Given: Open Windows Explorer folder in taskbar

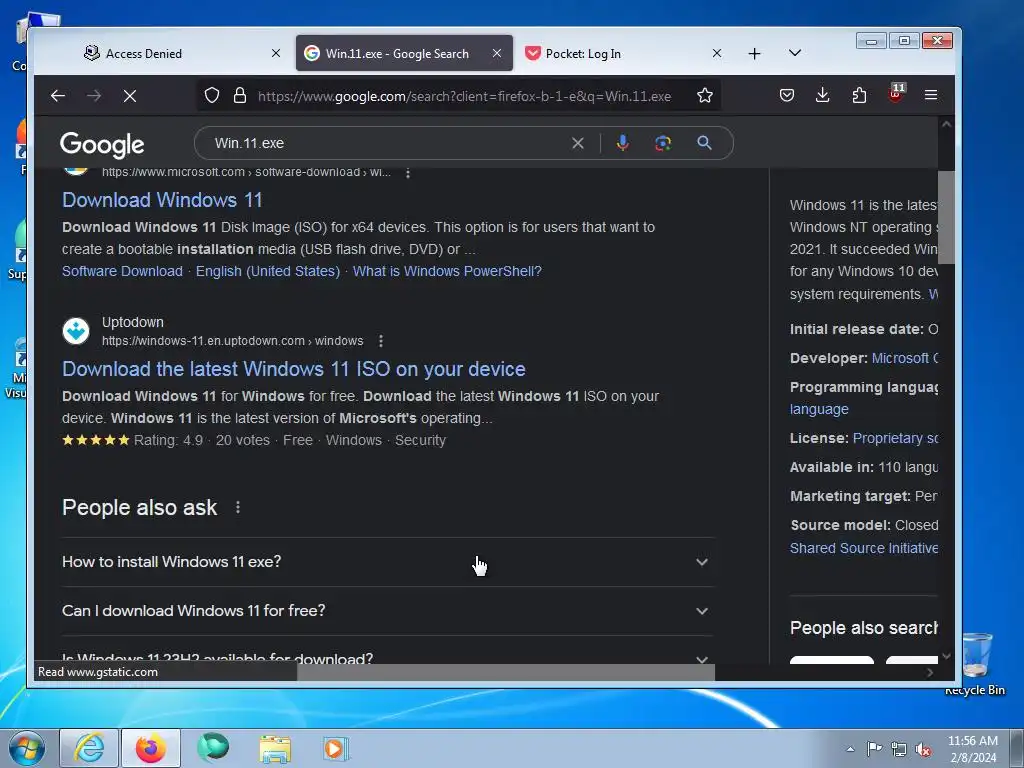Looking at the screenshot, I should click(275, 748).
